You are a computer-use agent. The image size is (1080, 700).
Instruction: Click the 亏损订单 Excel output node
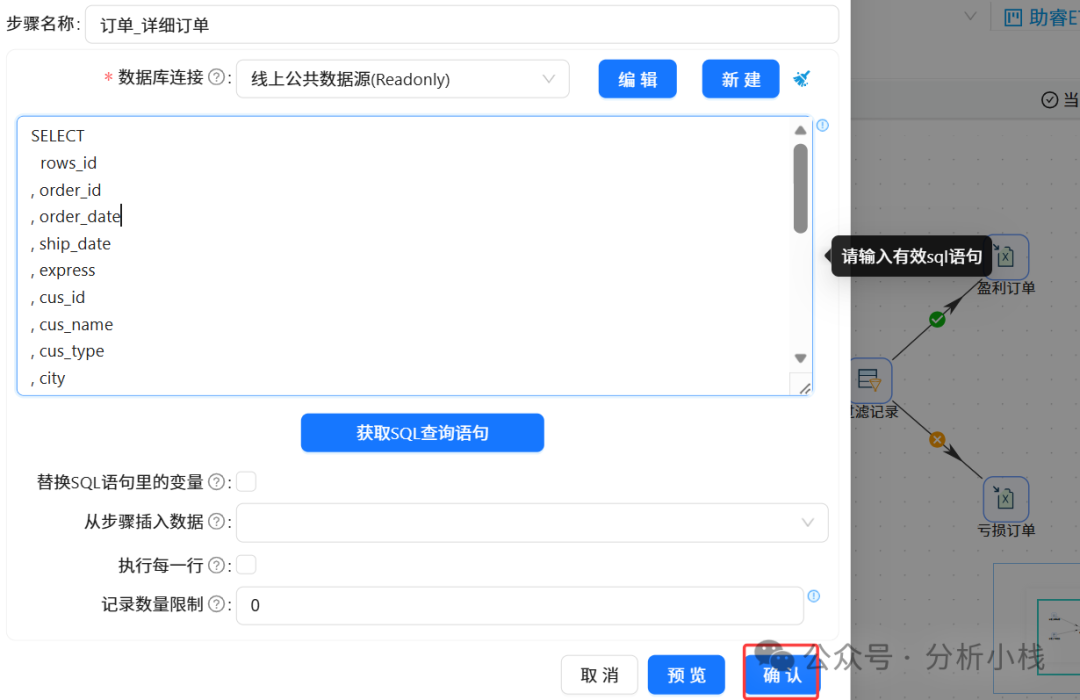1006,499
